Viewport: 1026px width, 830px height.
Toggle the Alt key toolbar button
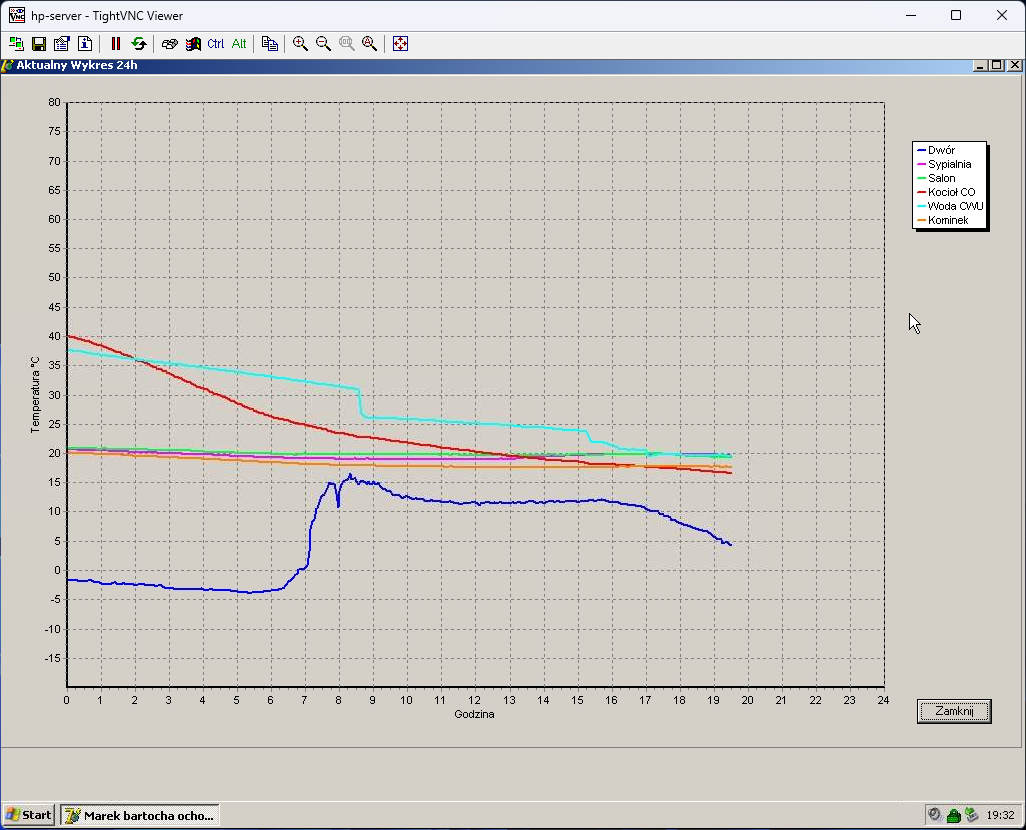click(x=239, y=44)
